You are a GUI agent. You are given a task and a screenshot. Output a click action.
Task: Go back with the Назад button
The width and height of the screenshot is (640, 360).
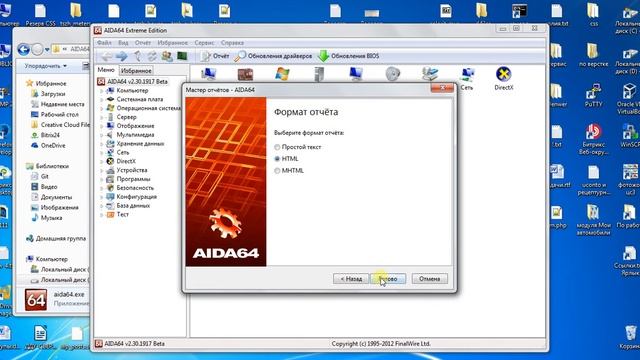pos(351,279)
